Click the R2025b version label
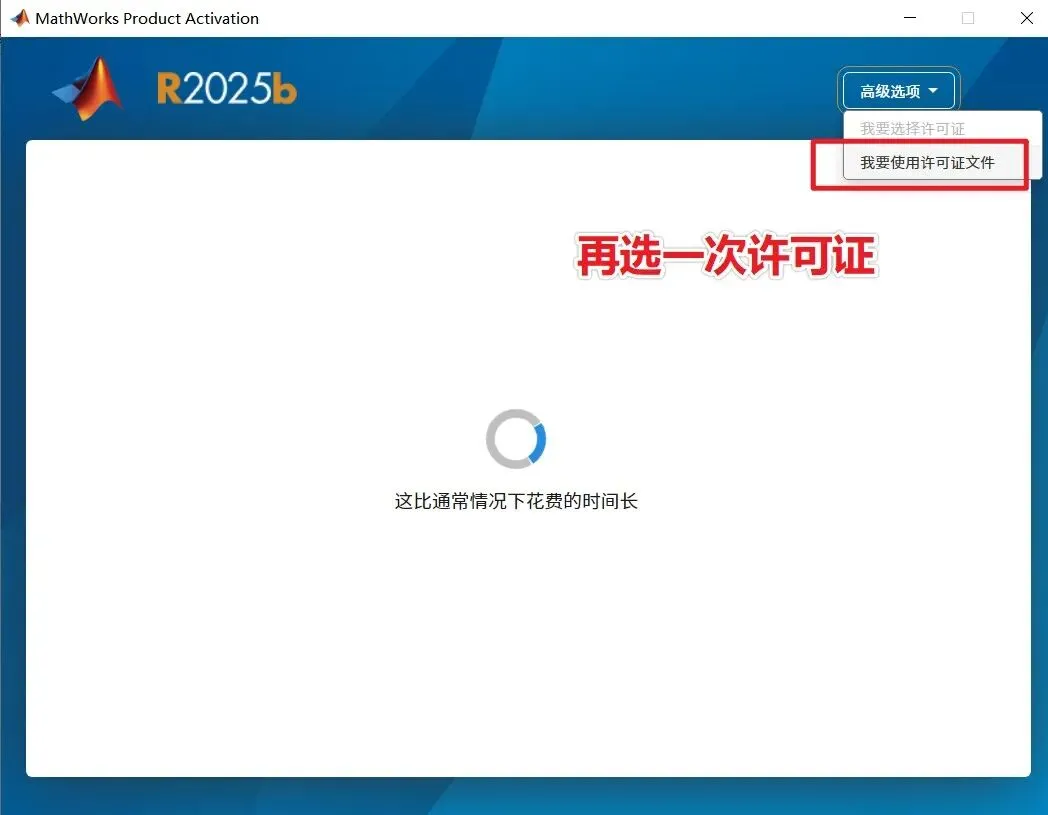This screenshot has height=815, width=1048. 227,88
